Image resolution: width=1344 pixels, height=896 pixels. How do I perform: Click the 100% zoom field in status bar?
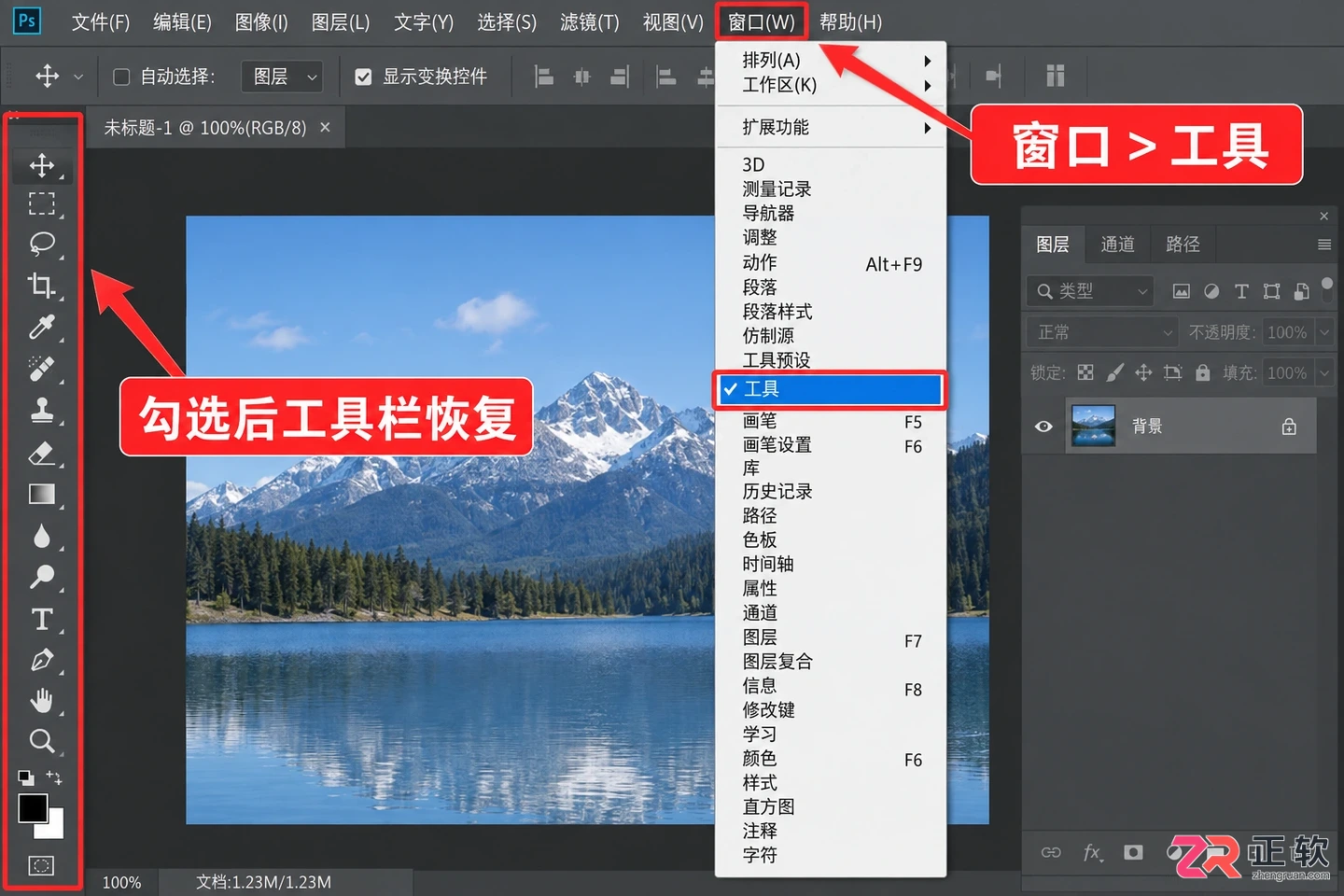point(121,882)
